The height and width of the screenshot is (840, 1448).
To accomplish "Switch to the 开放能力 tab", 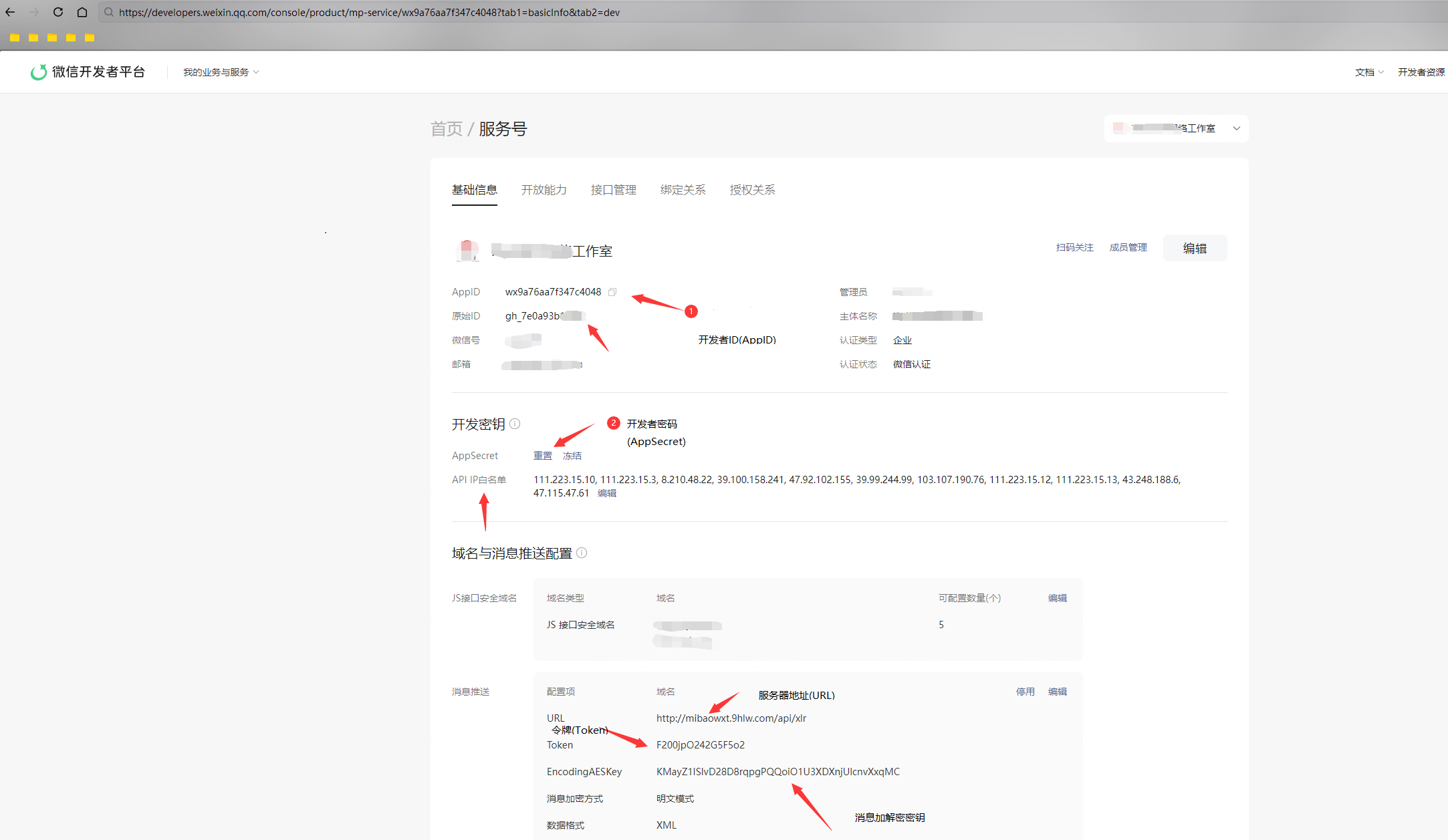I will click(x=544, y=190).
